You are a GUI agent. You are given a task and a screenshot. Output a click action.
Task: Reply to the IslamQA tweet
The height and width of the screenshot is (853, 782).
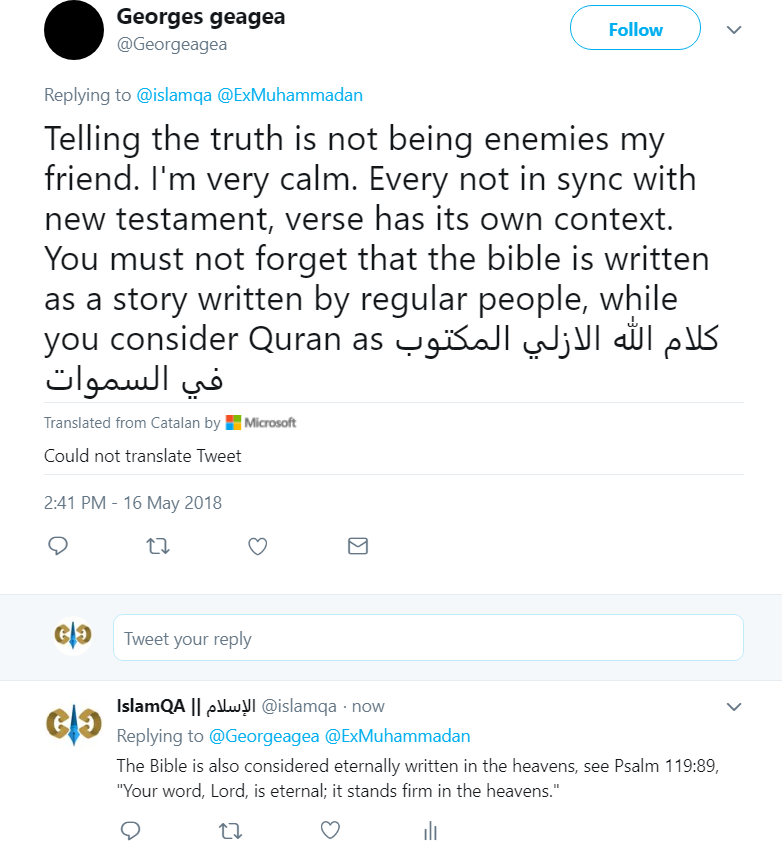pyautogui.click(x=130, y=830)
